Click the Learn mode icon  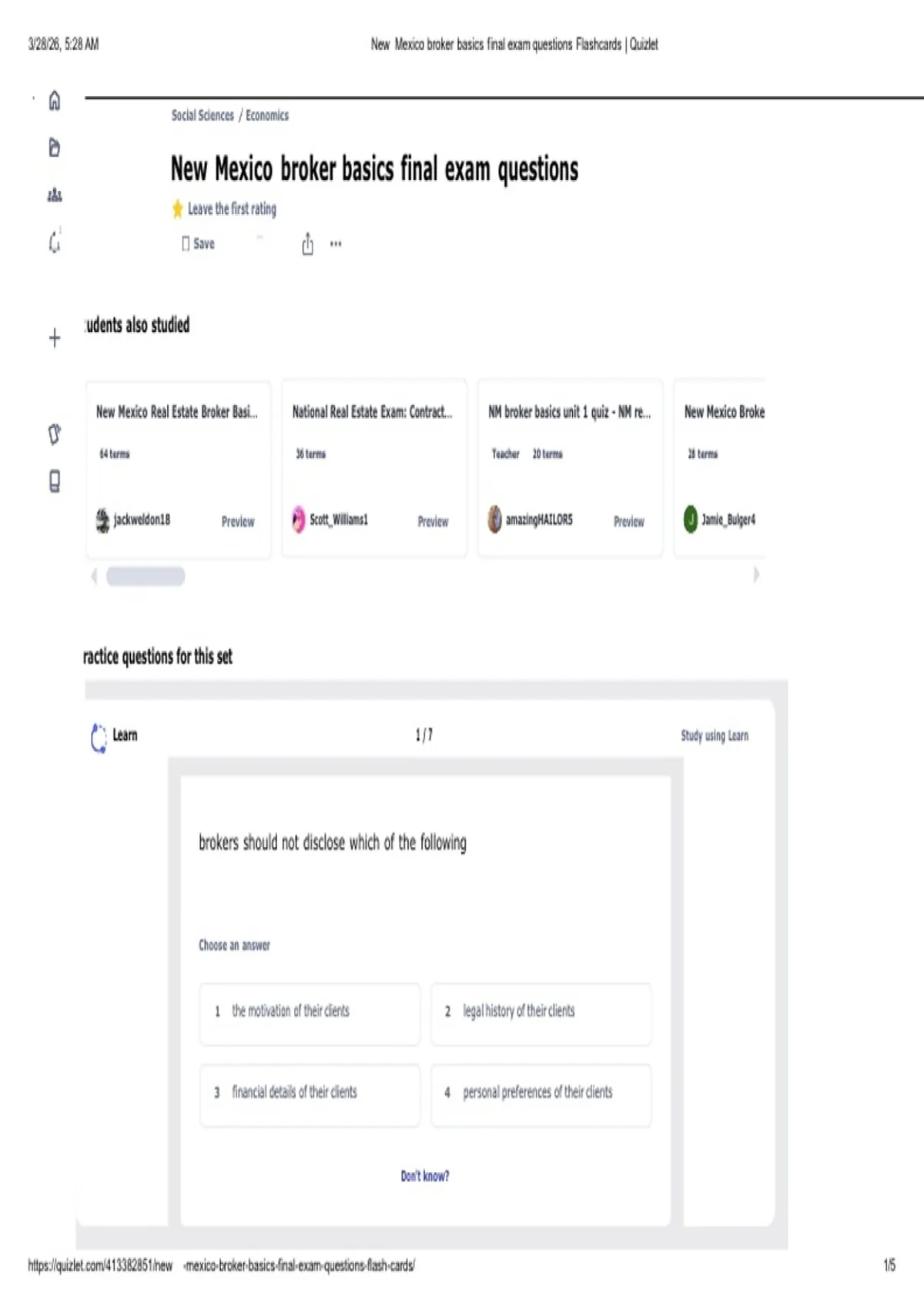(99, 737)
